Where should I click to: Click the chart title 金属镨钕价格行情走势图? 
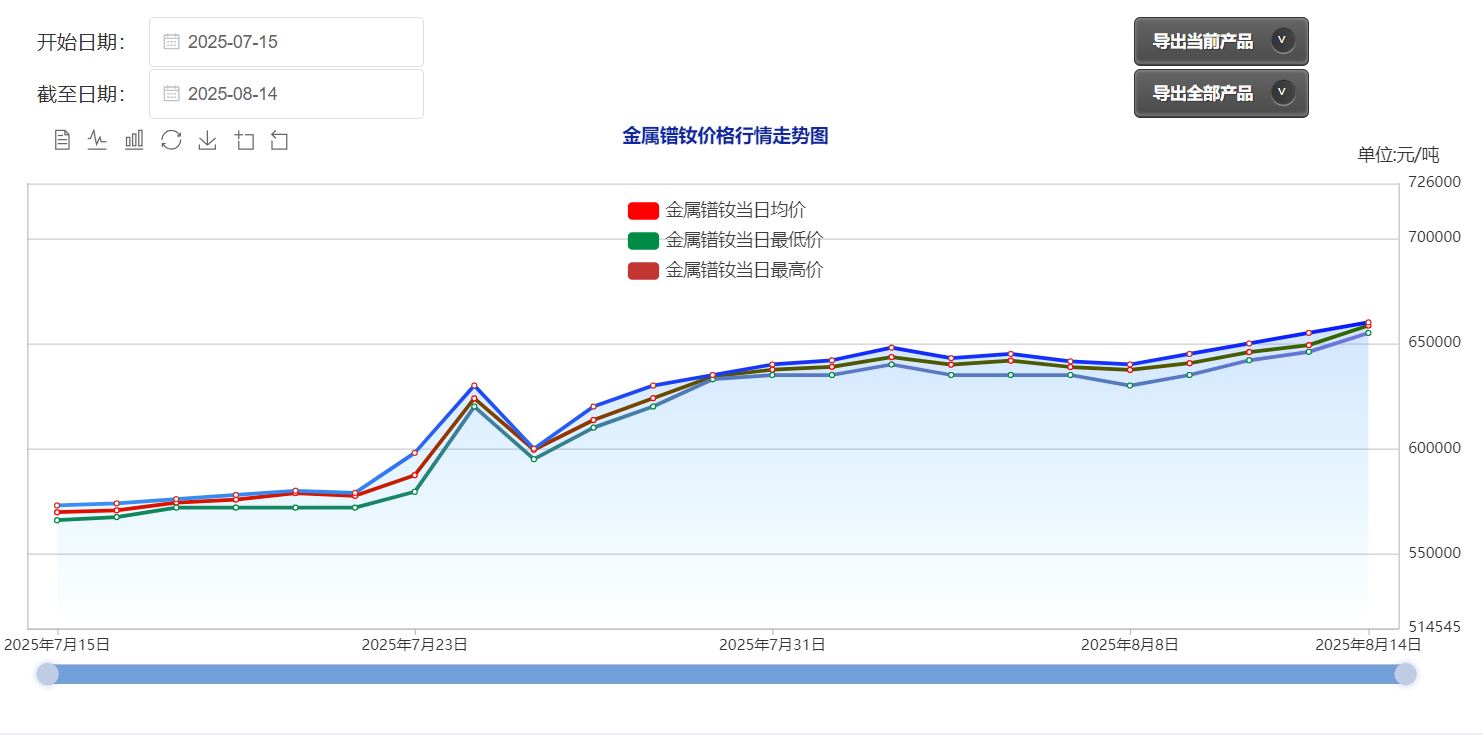725,136
